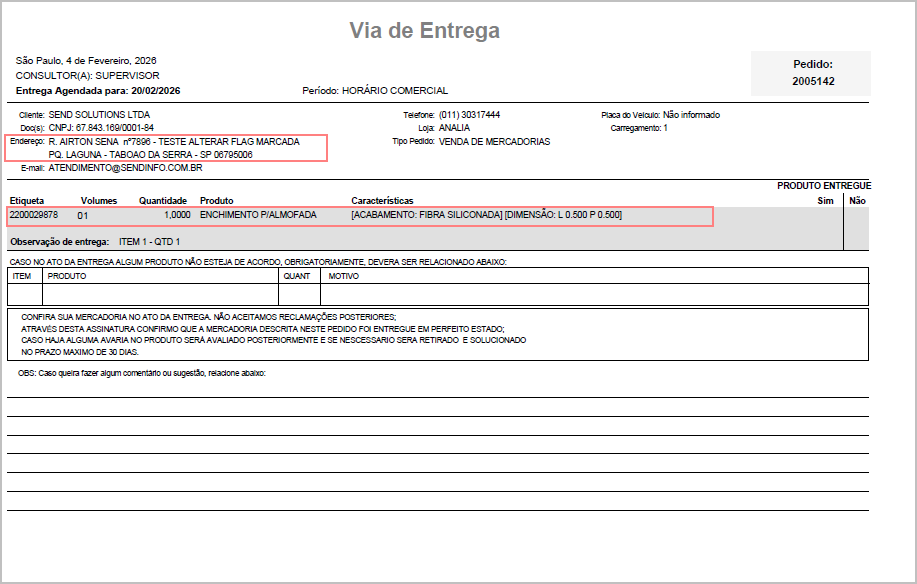Click the Não cell under Produto Entregue

coord(857,227)
